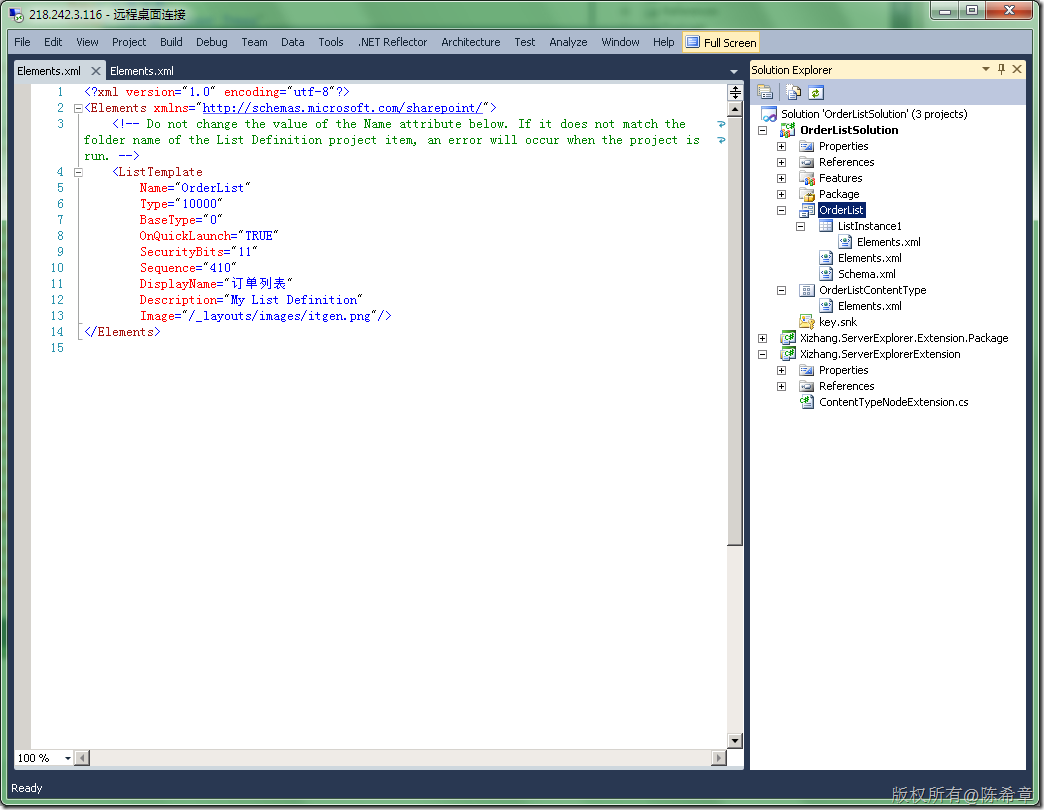Collapse the ListTemplate XML outlining region
1044x810 pixels.
click(78, 172)
